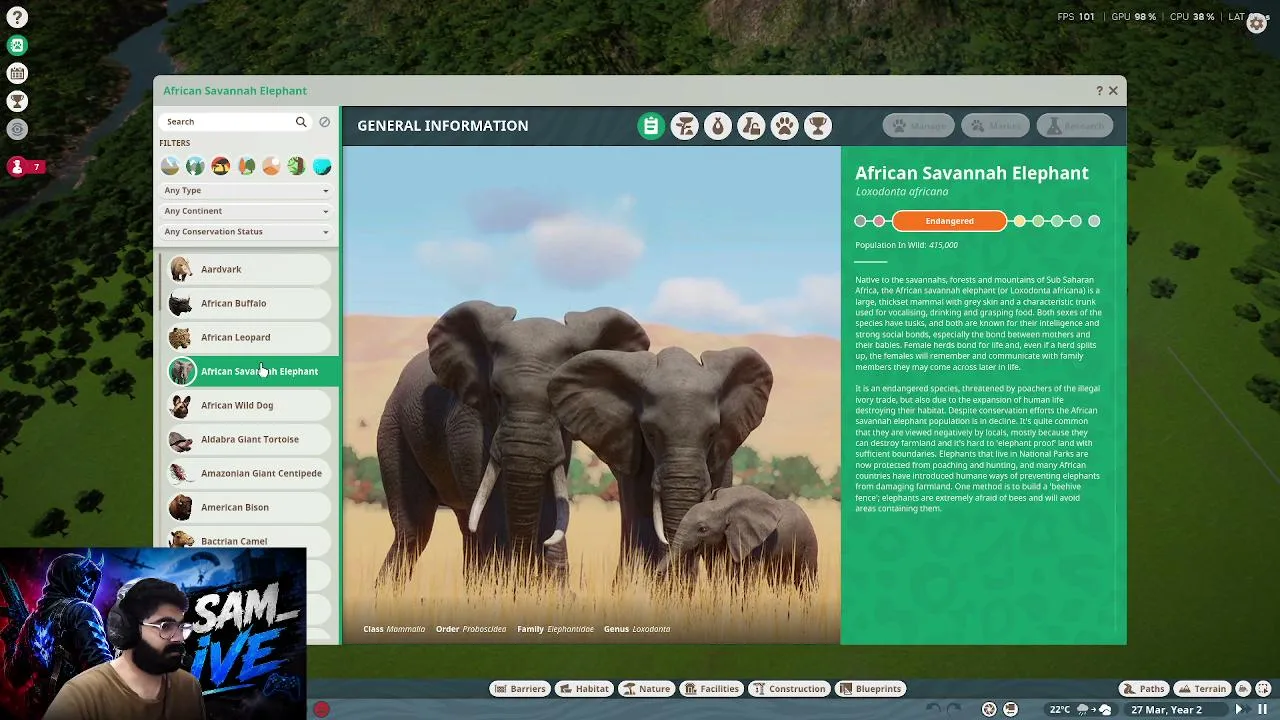Switch to the habitat tree tab
Viewport: 1280px width, 720px height.
pos(684,126)
